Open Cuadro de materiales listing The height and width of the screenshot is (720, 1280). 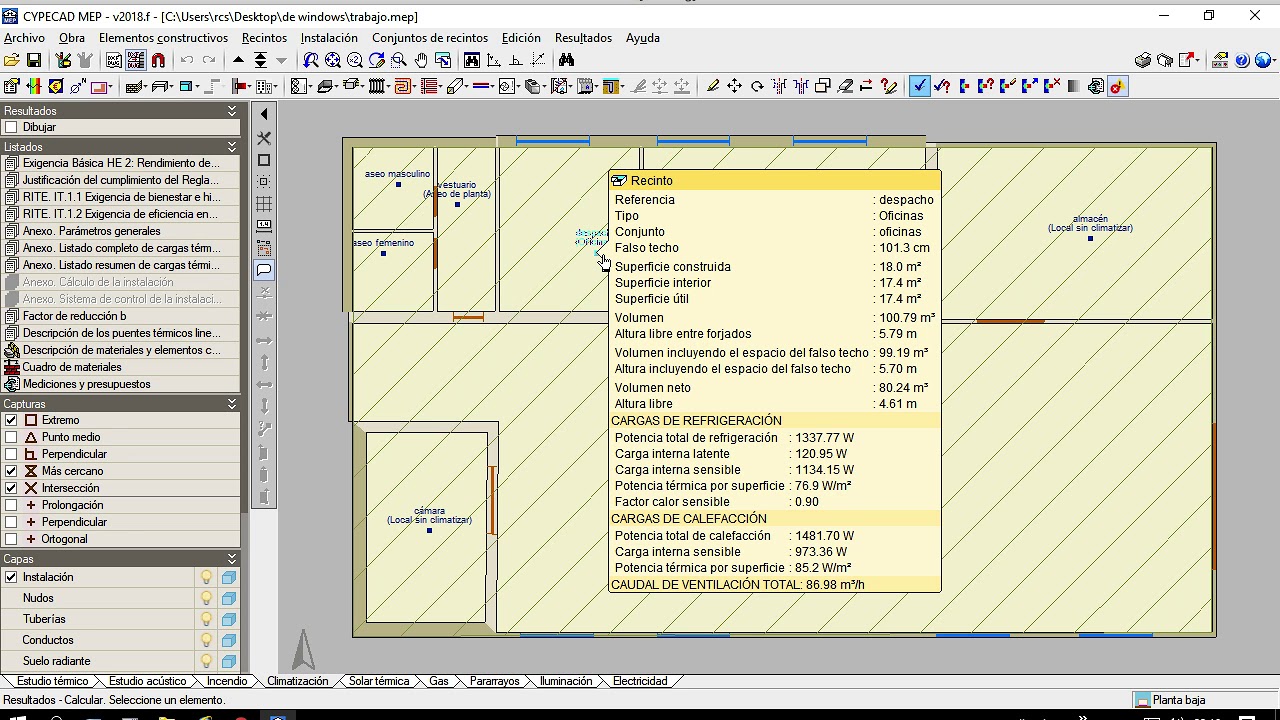click(x=72, y=367)
